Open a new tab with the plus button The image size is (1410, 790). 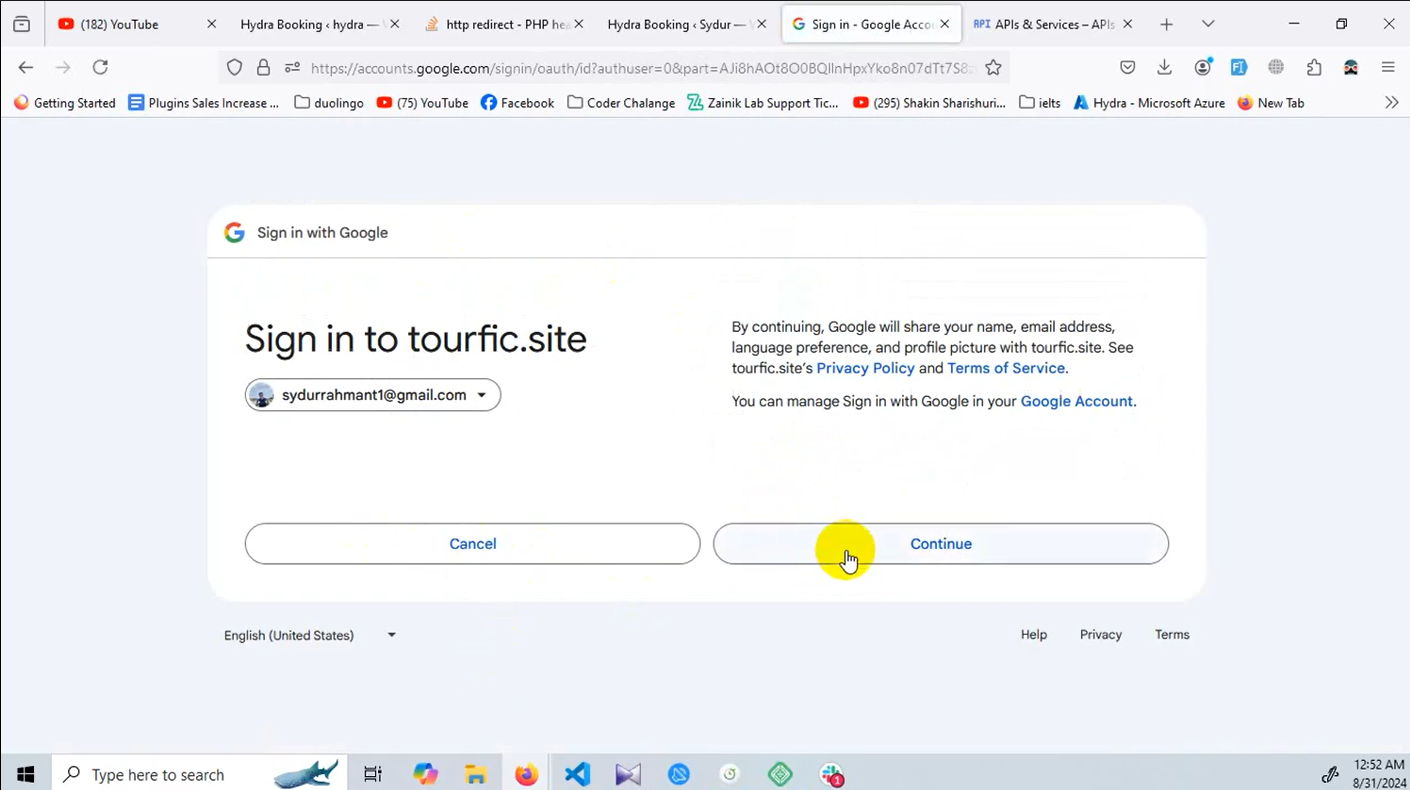[x=1166, y=24]
